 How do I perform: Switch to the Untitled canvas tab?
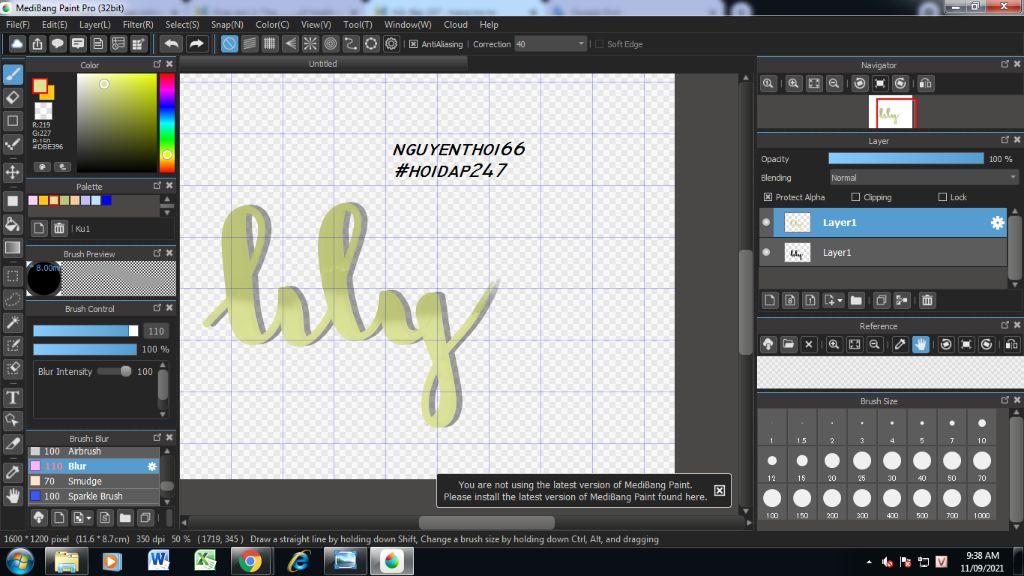pos(323,63)
